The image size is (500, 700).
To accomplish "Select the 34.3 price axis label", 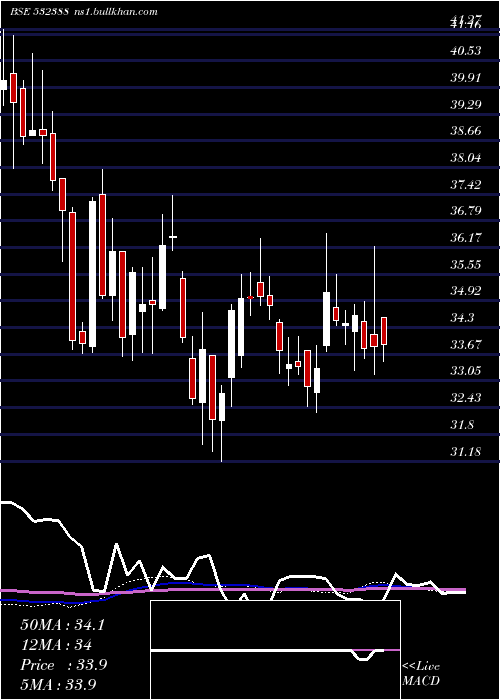I will (x=463, y=318).
